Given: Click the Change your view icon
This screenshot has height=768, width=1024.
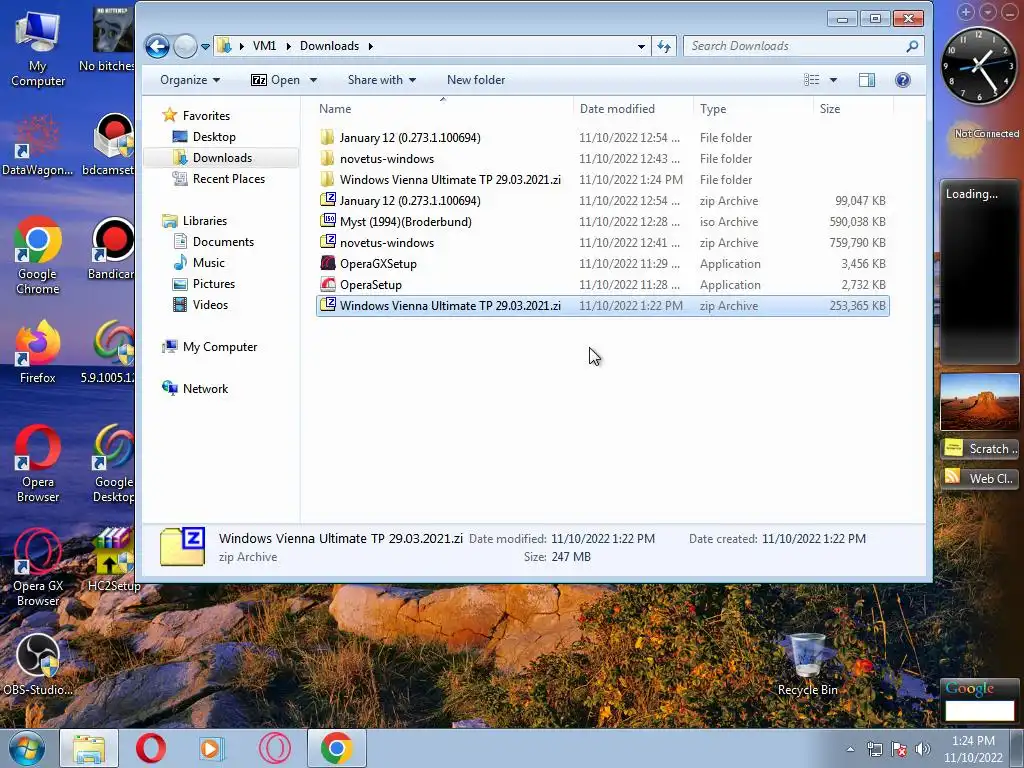Looking at the screenshot, I should click(811, 80).
